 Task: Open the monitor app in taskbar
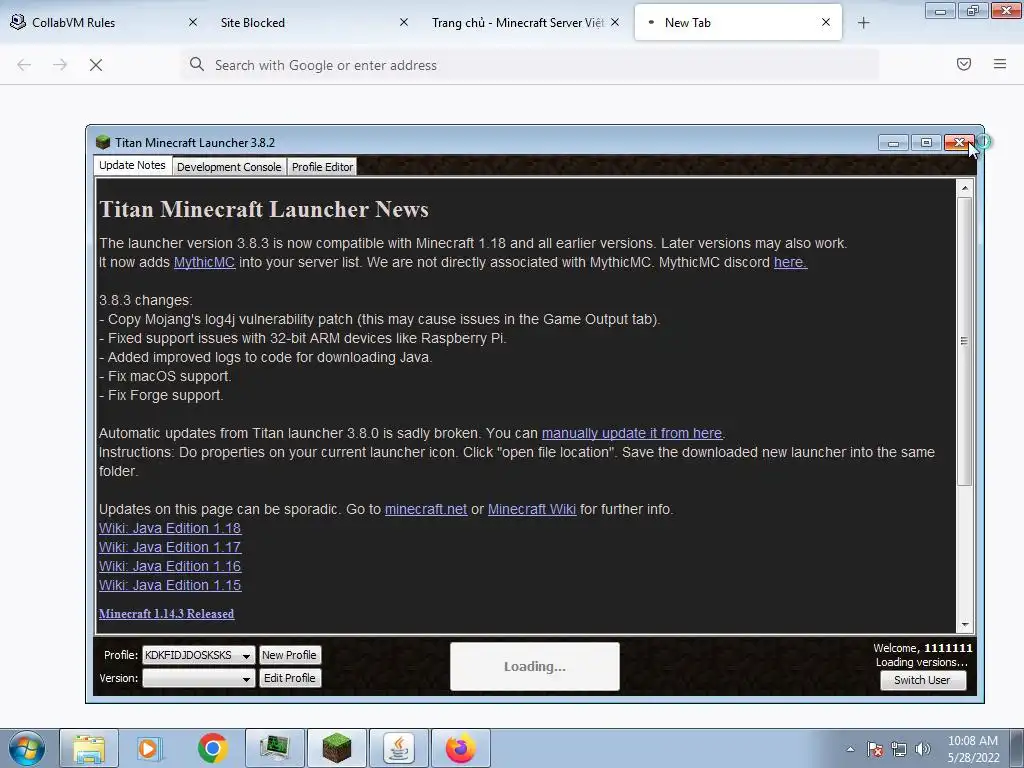pyautogui.click(x=275, y=748)
